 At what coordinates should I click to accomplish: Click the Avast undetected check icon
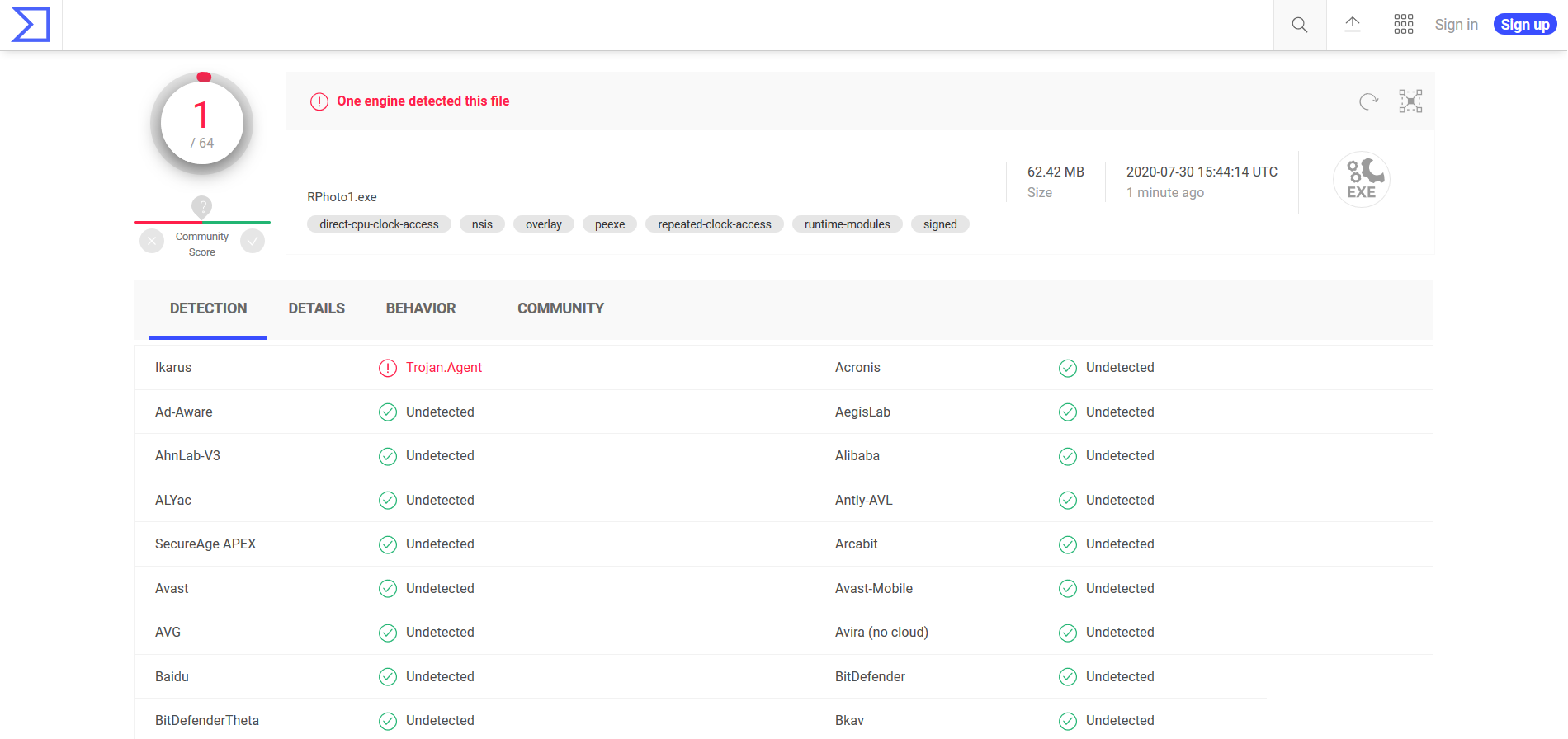pyautogui.click(x=388, y=589)
